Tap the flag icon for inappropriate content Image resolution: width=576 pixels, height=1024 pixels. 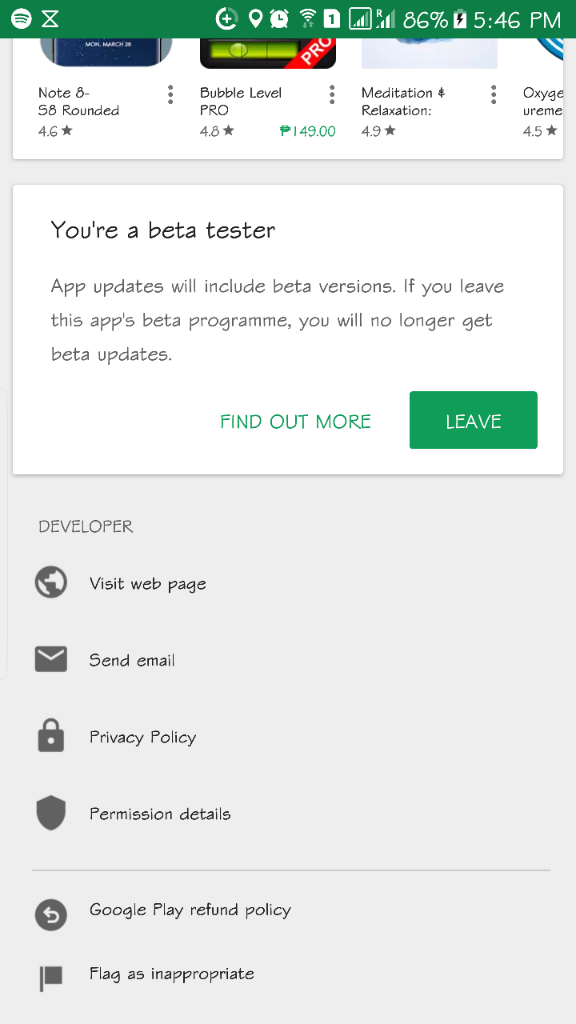[51, 978]
